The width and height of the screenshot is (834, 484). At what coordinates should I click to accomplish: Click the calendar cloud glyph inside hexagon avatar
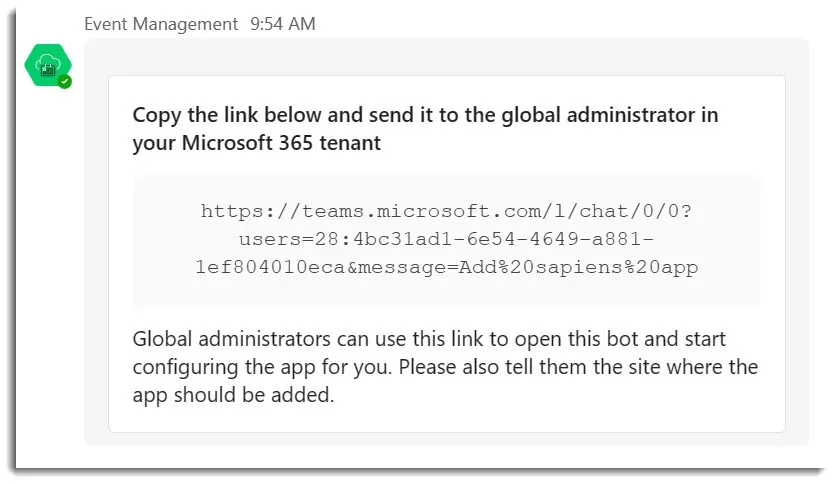[x=47, y=66]
